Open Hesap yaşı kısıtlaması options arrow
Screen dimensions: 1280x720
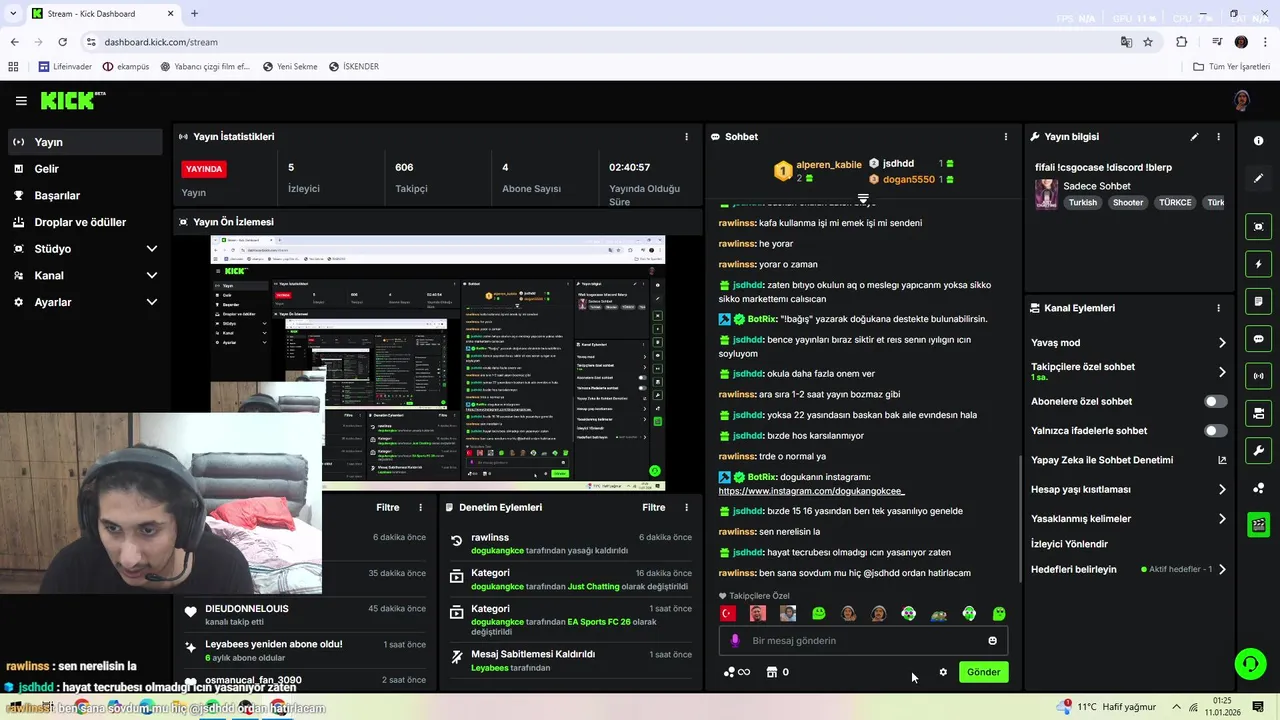1222,490
